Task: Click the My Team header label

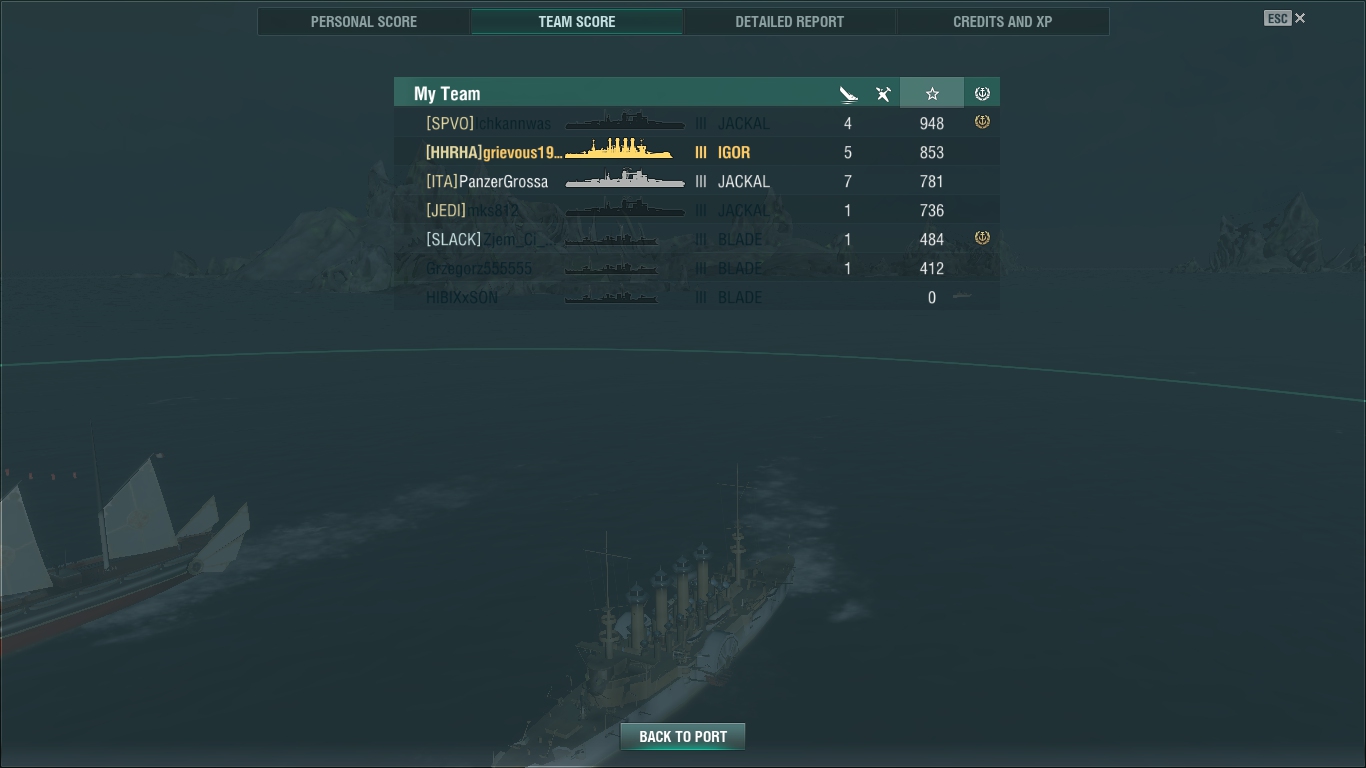Action: click(x=447, y=94)
